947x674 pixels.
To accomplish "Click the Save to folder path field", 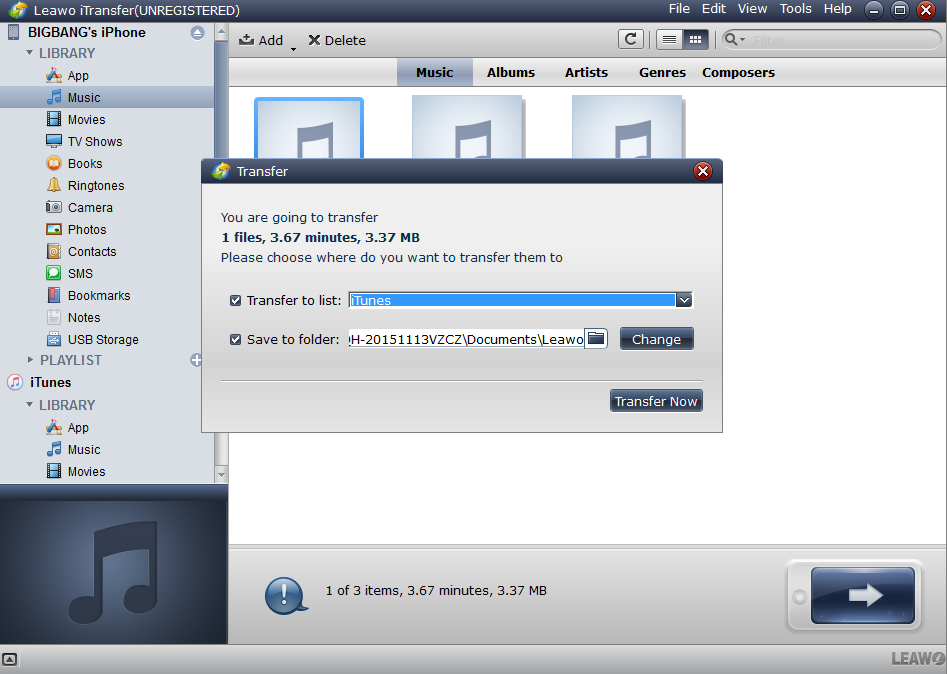I will [x=466, y=339].
